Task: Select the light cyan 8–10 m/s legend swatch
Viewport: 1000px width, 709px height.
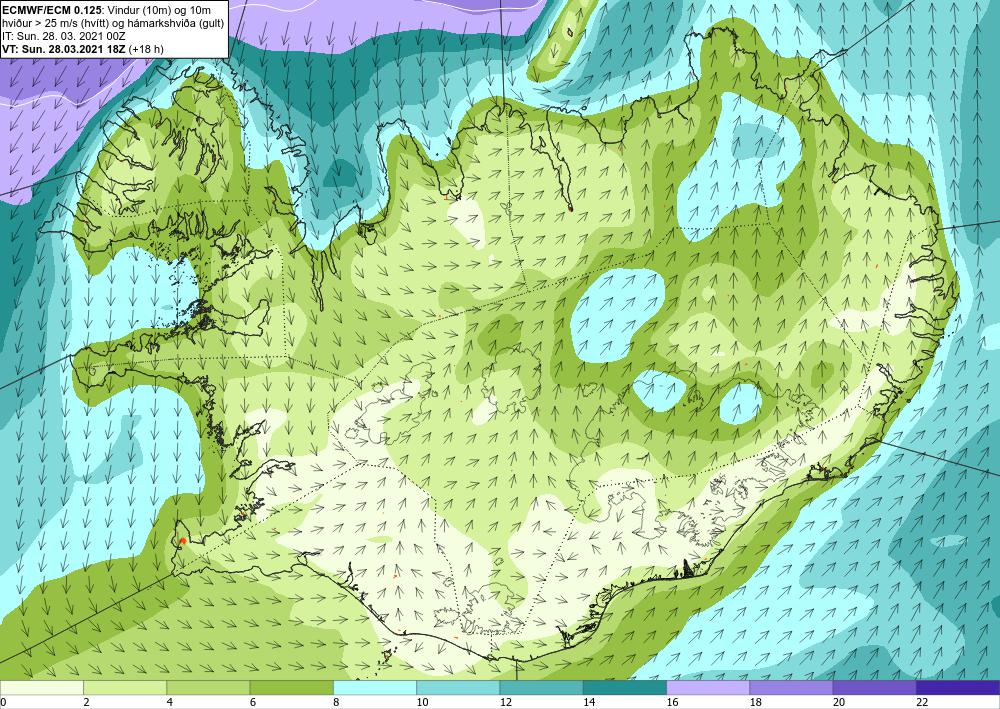Action: 375,687
